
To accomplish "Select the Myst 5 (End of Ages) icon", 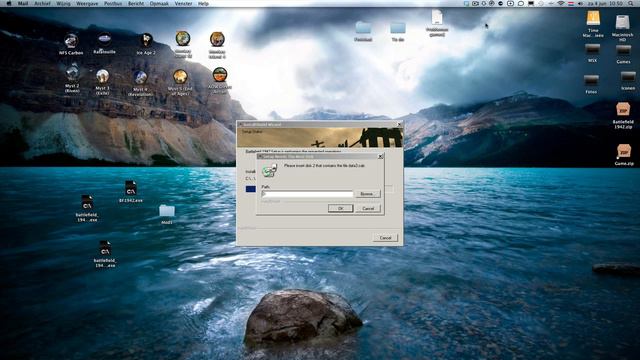I will point(180,77).
